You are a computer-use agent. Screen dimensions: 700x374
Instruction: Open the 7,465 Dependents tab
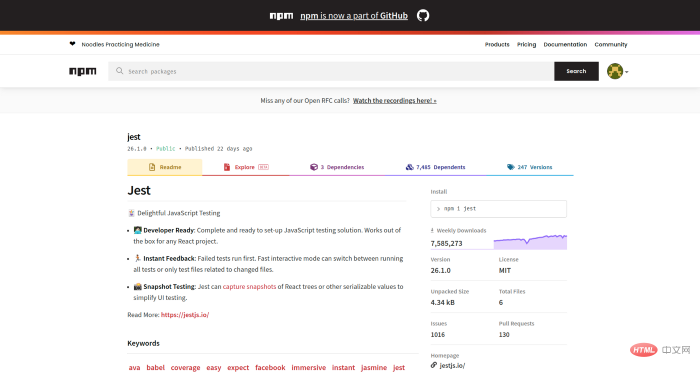pyautogui.click(x=435, y=167)
